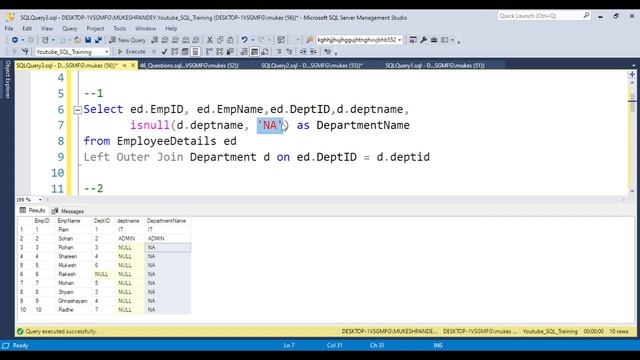Toggle Include Actual Execution Plan icon
Viewport: 640px width, 360px height.
tap(209, 52)
